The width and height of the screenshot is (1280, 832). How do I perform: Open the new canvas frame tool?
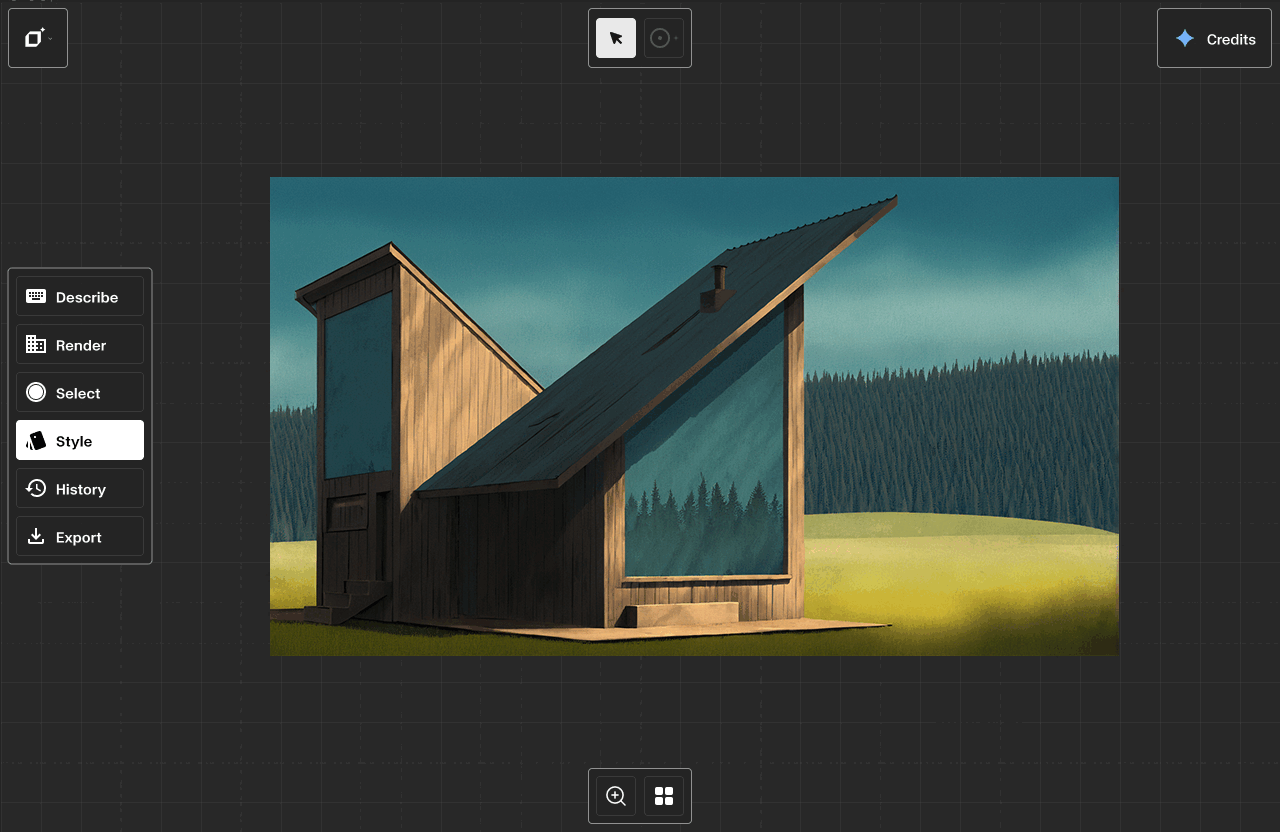34,38
